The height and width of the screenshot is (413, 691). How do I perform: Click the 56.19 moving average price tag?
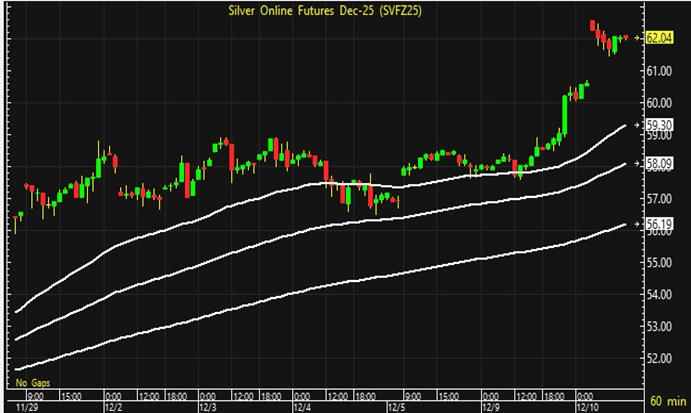(x=658, y=224)
